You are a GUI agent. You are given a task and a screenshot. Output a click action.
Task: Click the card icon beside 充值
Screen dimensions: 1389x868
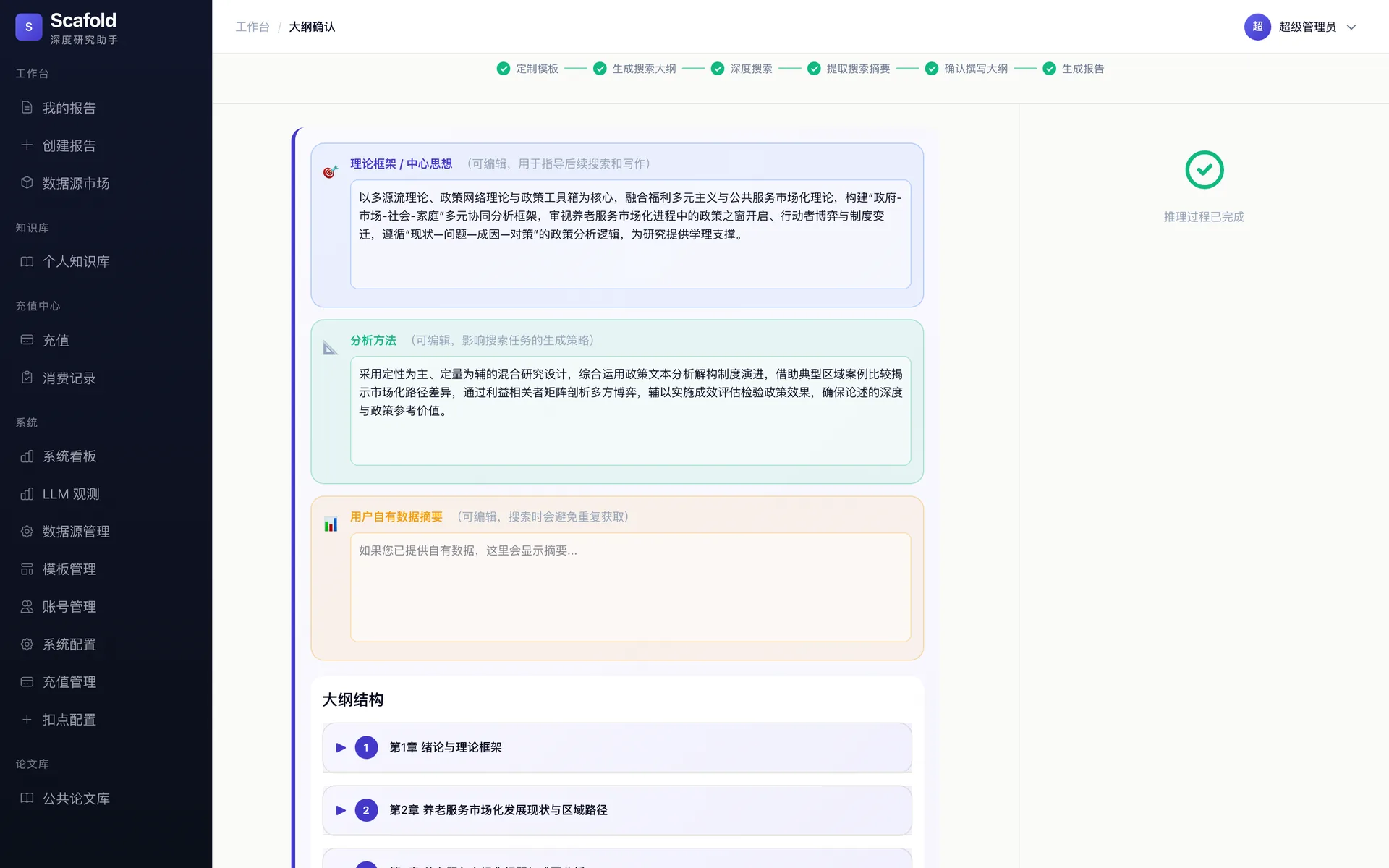tap(27, 340)
